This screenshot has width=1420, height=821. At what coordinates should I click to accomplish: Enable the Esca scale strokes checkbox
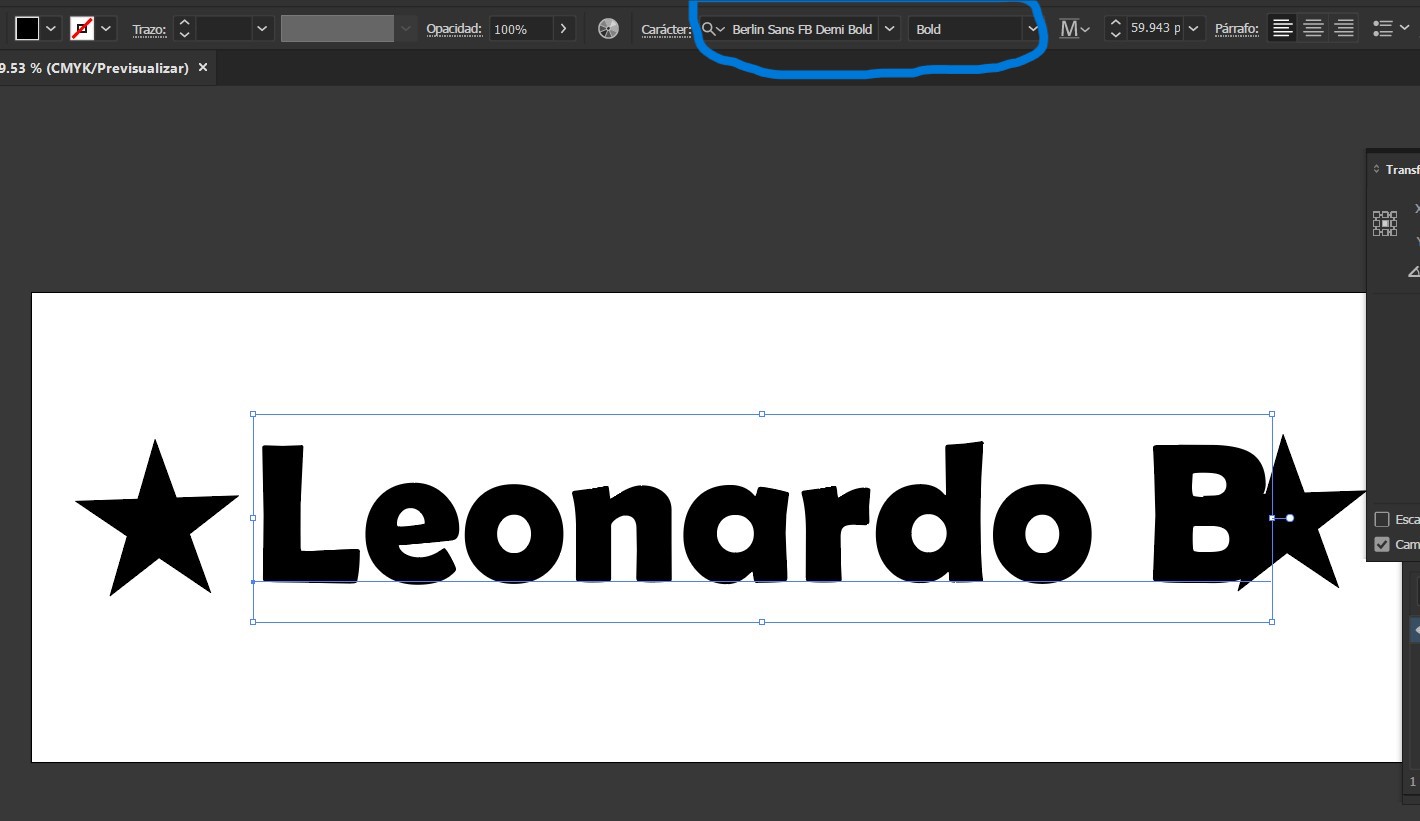pyautogui.click(x=1382, y=519)
